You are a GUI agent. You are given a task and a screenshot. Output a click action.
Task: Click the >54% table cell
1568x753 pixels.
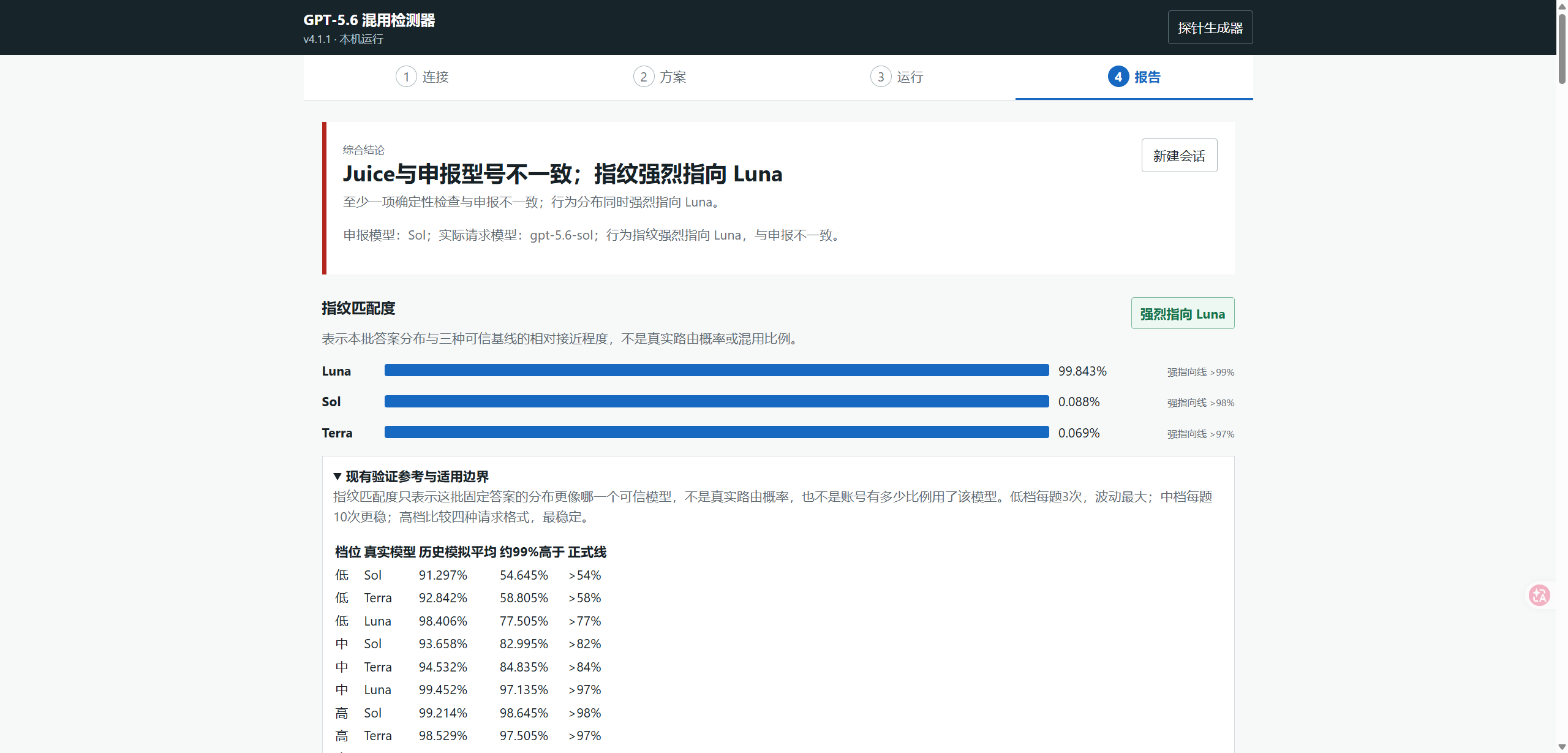pyautogui.click(x=585, y=575)
